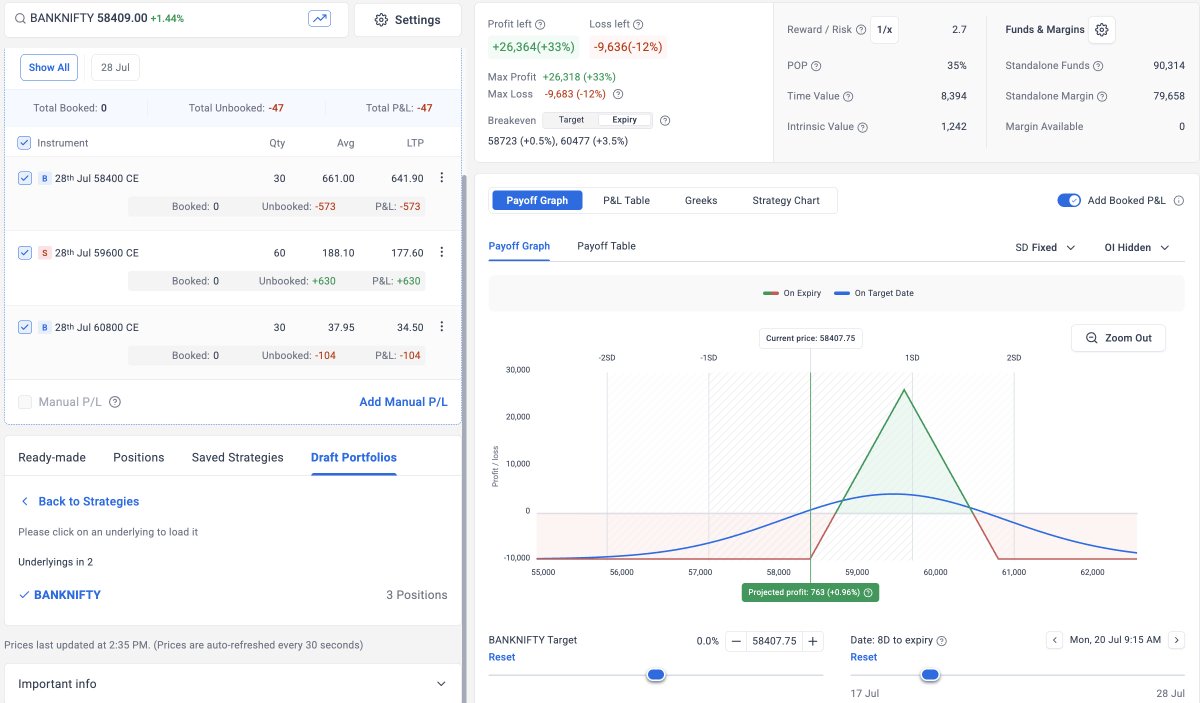The height and width of the screenshot is (703, 1200).
Task: Uncheck the 28th Jul 60800 CE checkbox
Action: coord(25,326)
